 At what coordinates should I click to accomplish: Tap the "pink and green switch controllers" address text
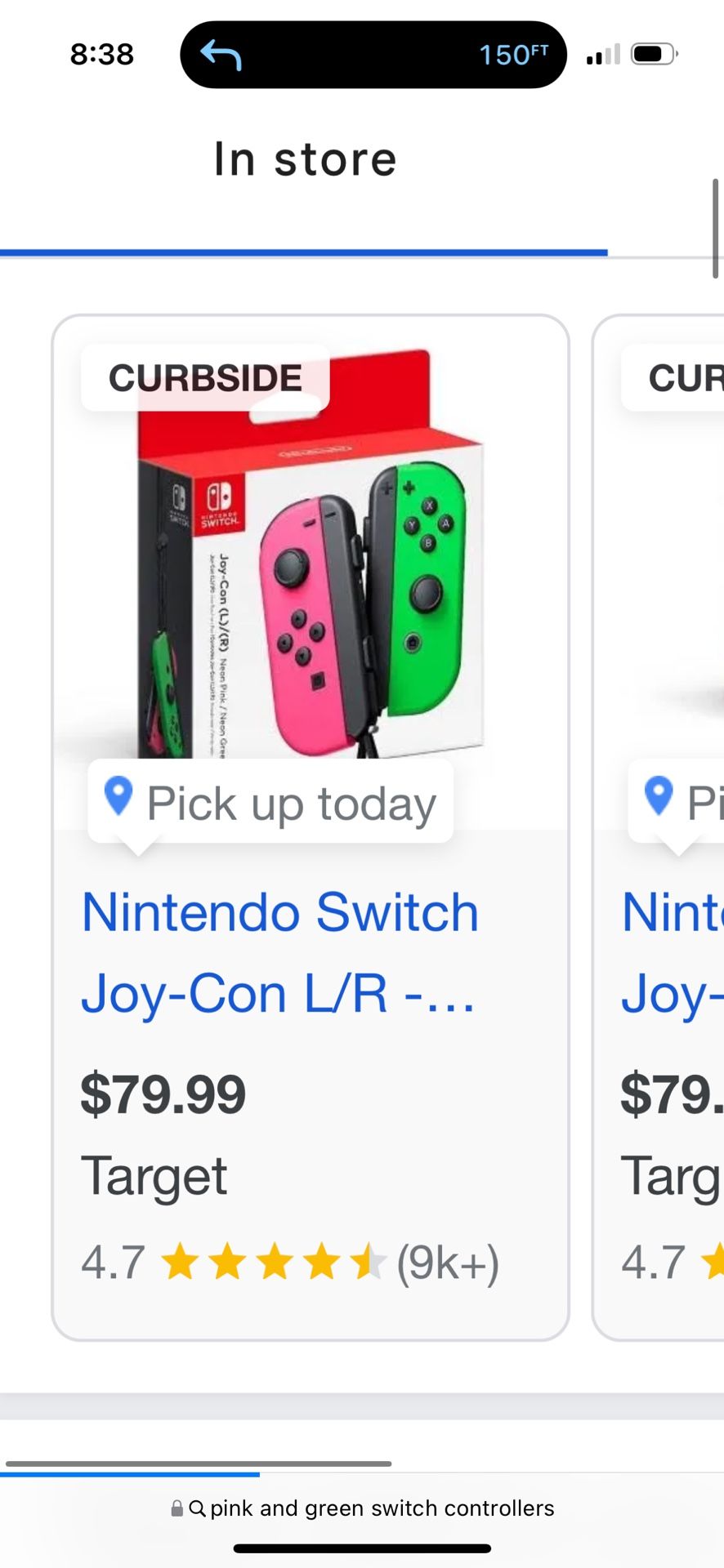(382, 1508)
